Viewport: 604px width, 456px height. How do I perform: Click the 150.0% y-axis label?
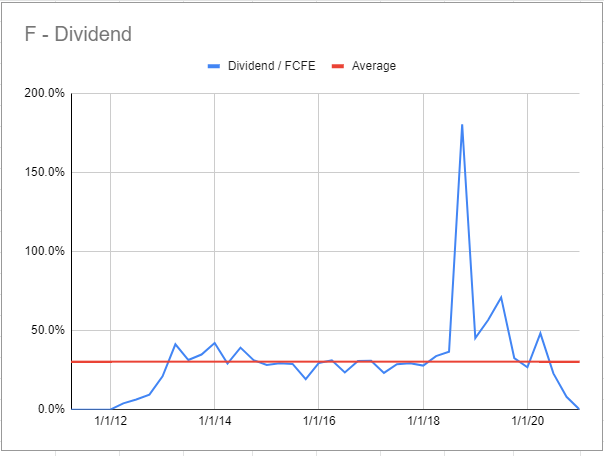(x=45, y=172)
